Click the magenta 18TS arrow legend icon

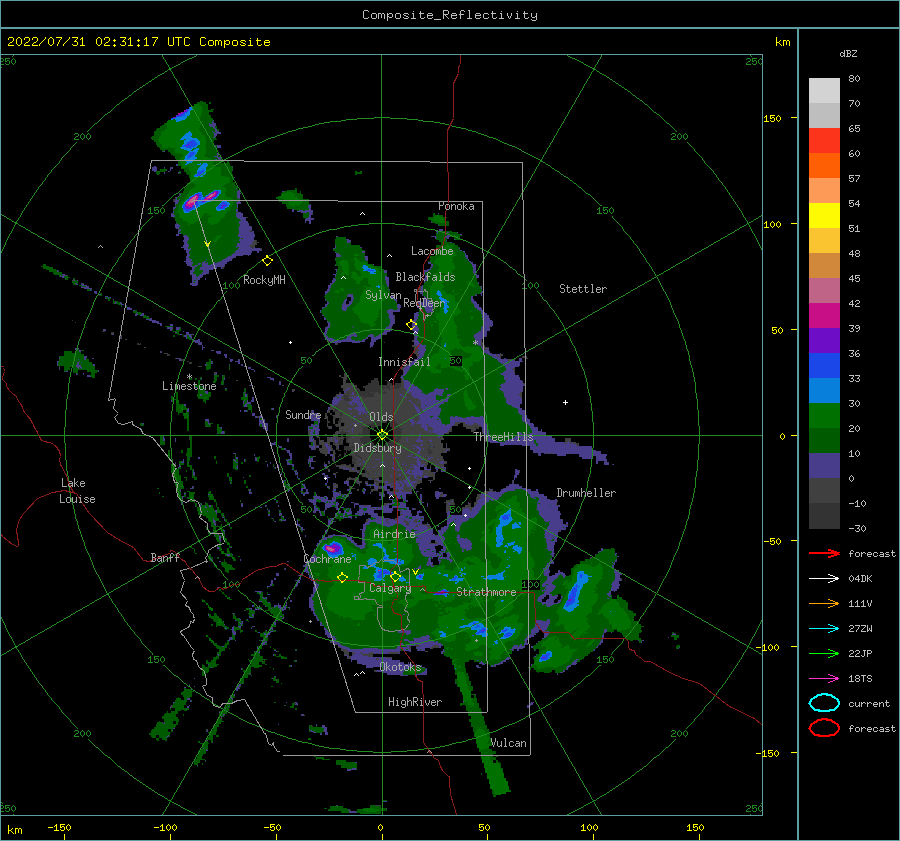point(824,679)
